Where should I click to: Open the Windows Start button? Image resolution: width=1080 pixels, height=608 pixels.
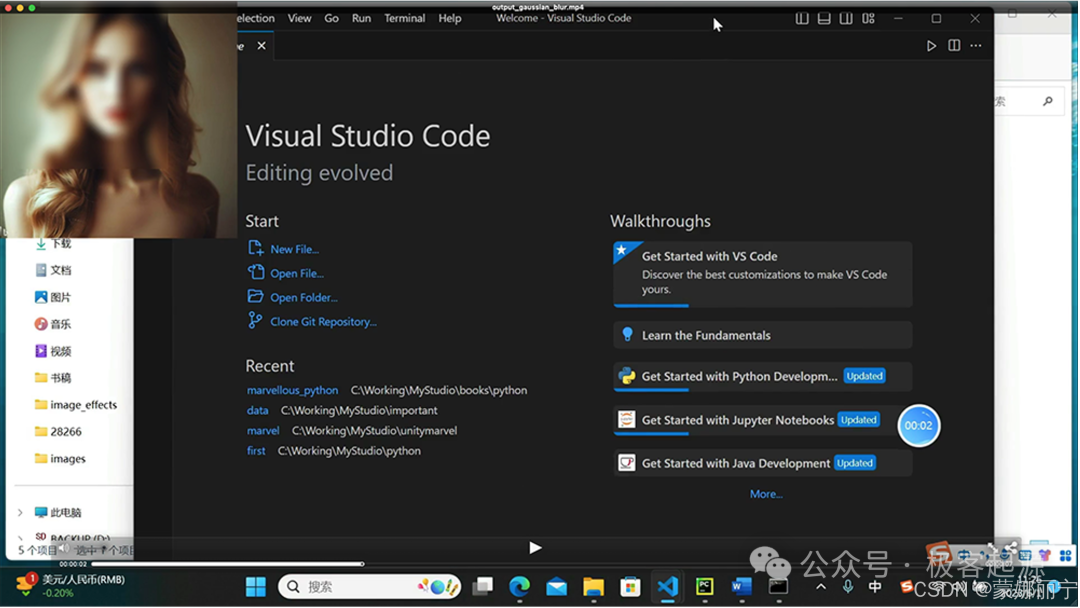click(x=256, y=587)
